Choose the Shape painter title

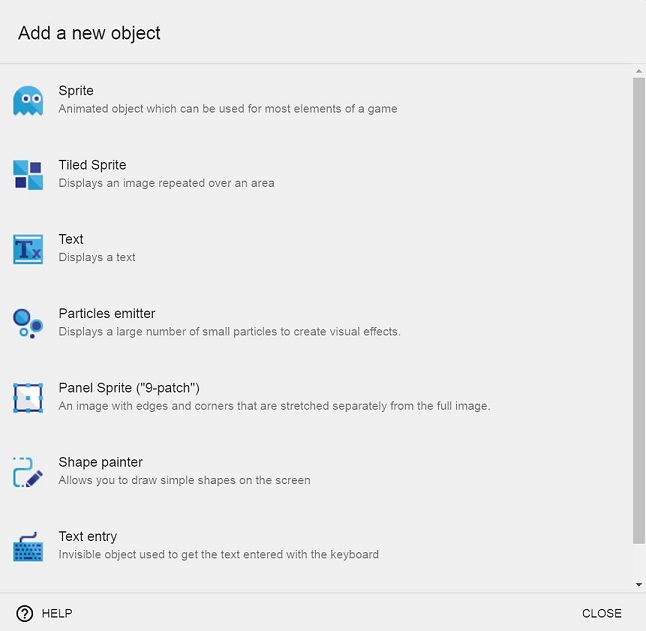100,462
